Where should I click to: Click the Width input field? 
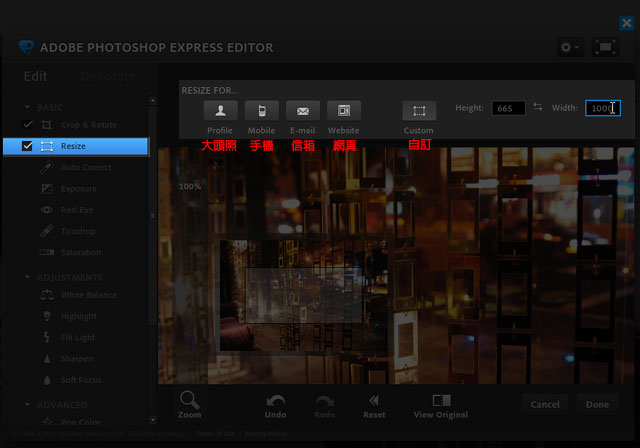(603, 108)
